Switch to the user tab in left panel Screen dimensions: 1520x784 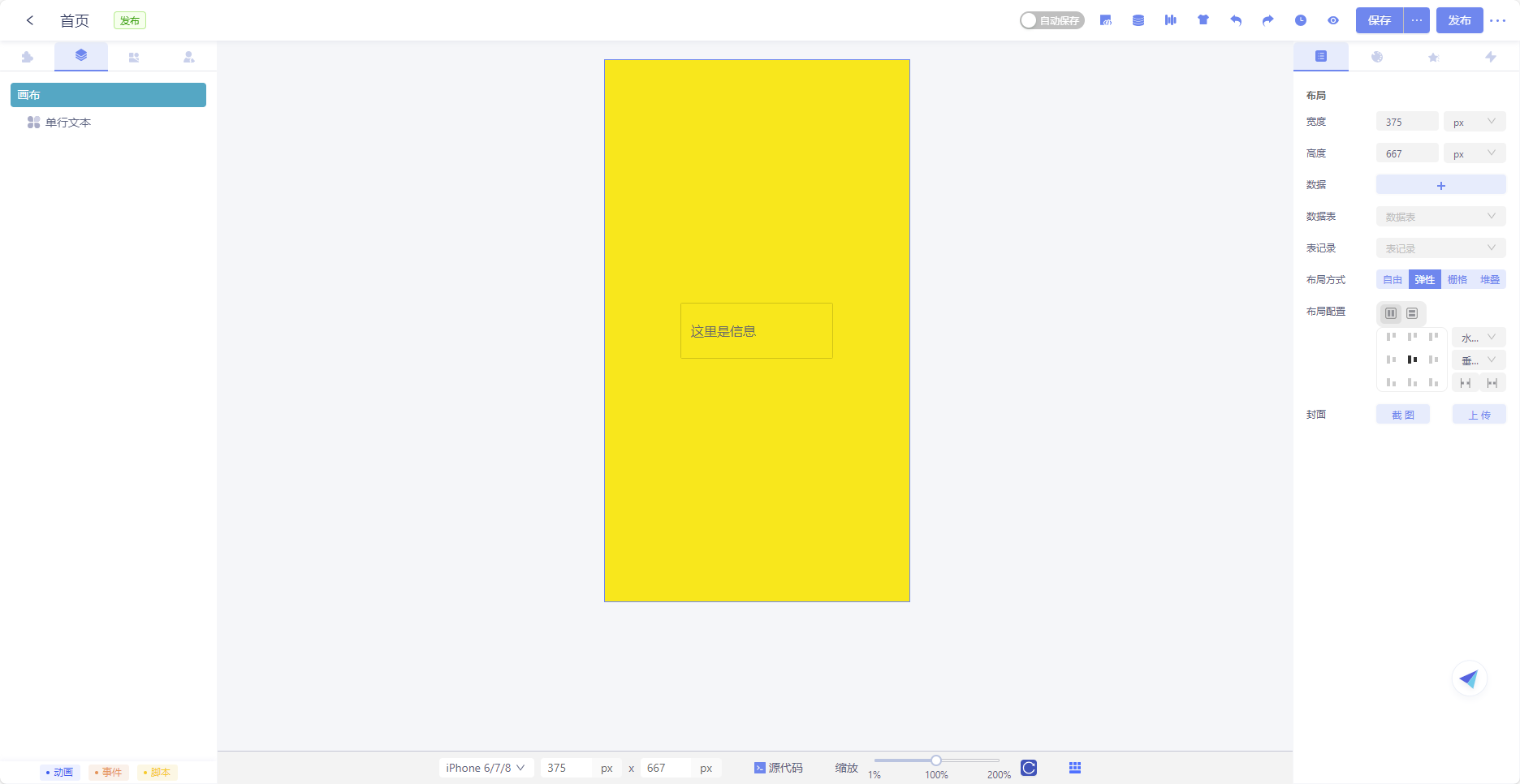pyautogui.click(x=188, y=57)
